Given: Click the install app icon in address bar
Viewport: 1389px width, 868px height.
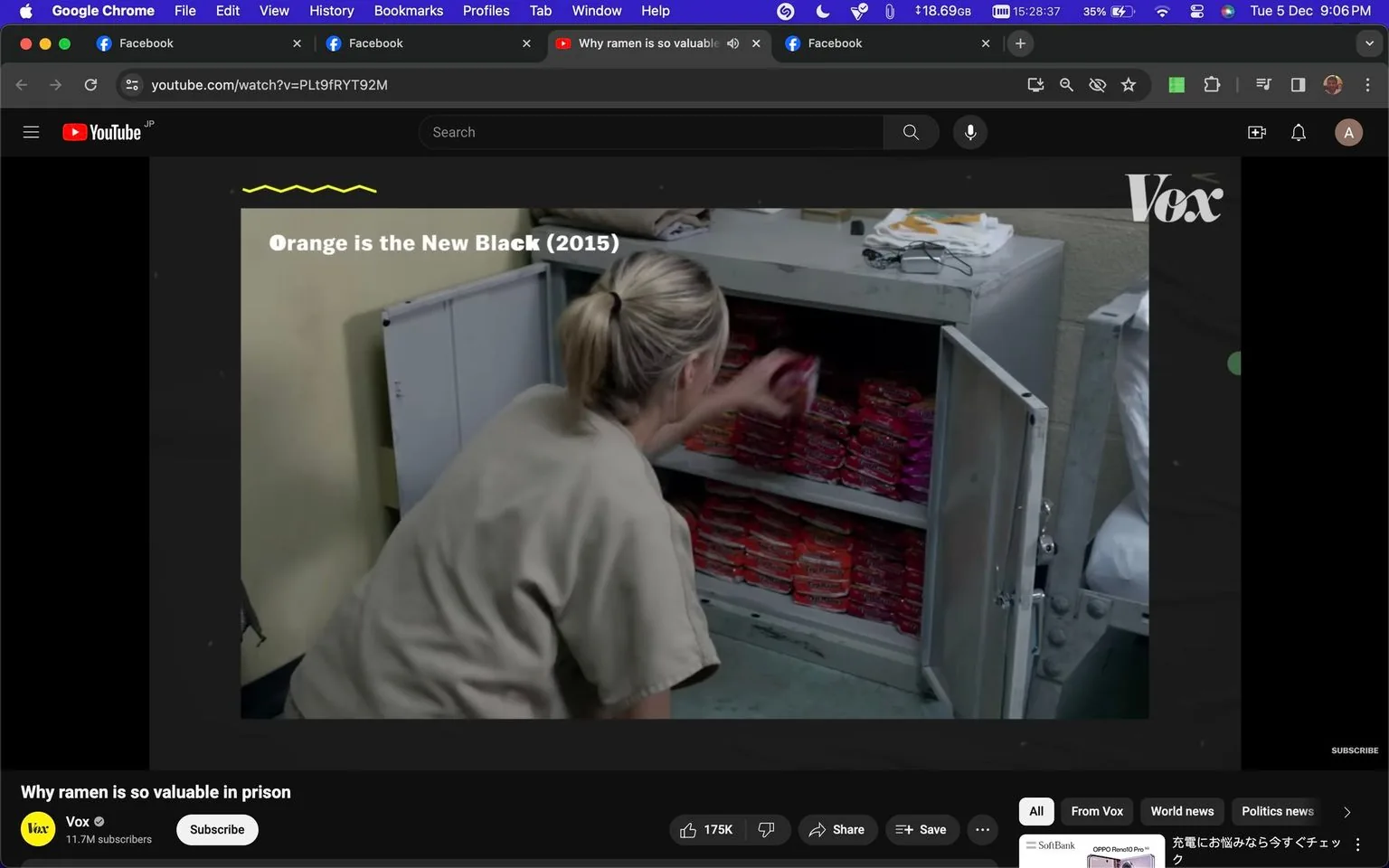Looking at the screenshot, I should 1035,84.
